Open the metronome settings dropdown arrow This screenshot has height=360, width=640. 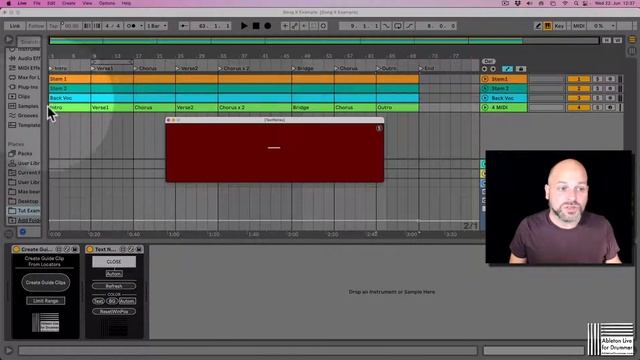142,26
